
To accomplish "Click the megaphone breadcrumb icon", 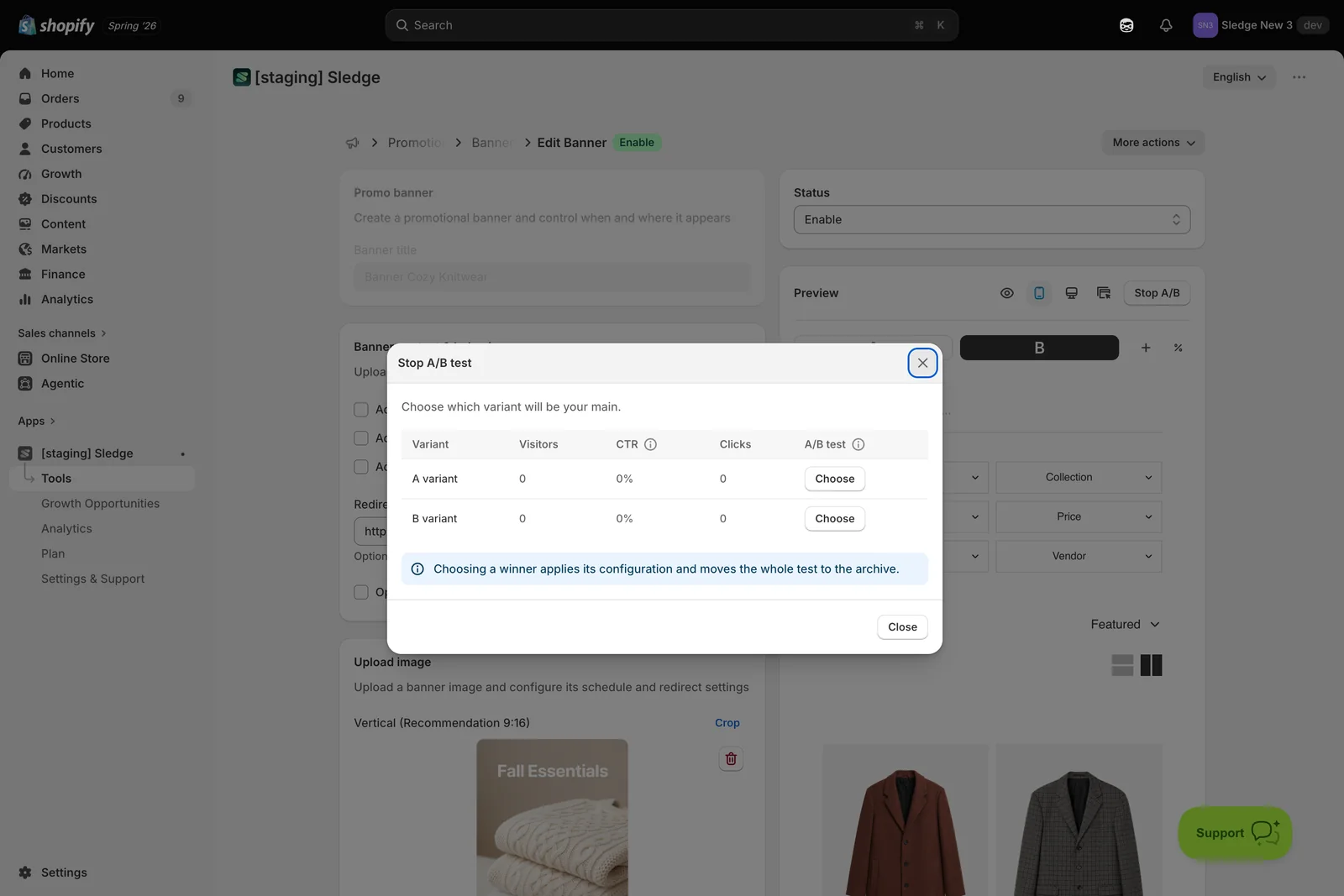I will pyautogui.click(x=353, y=143).
